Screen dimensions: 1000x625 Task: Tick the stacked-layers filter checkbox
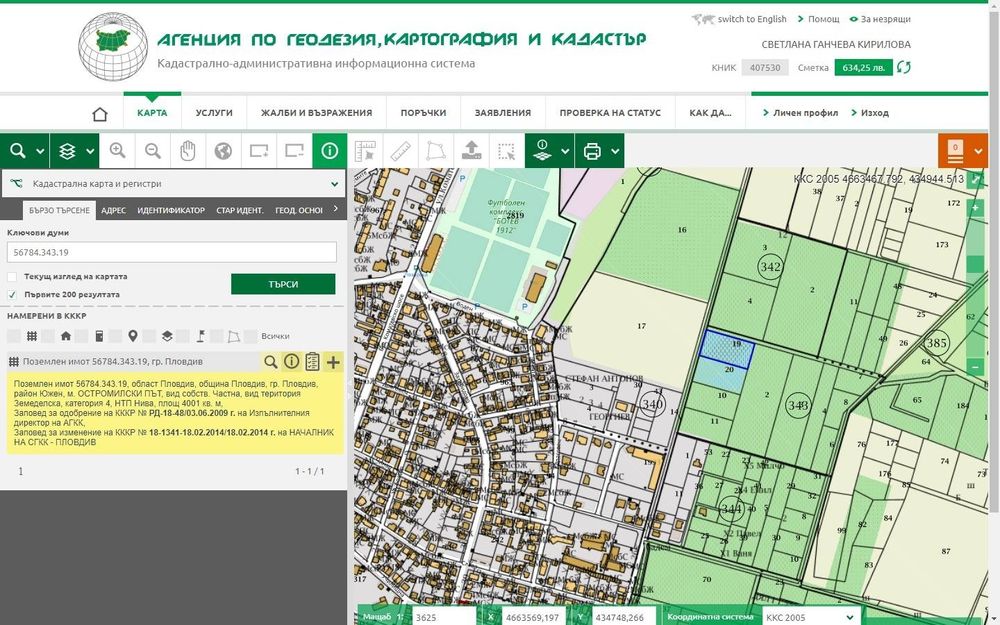149,336
